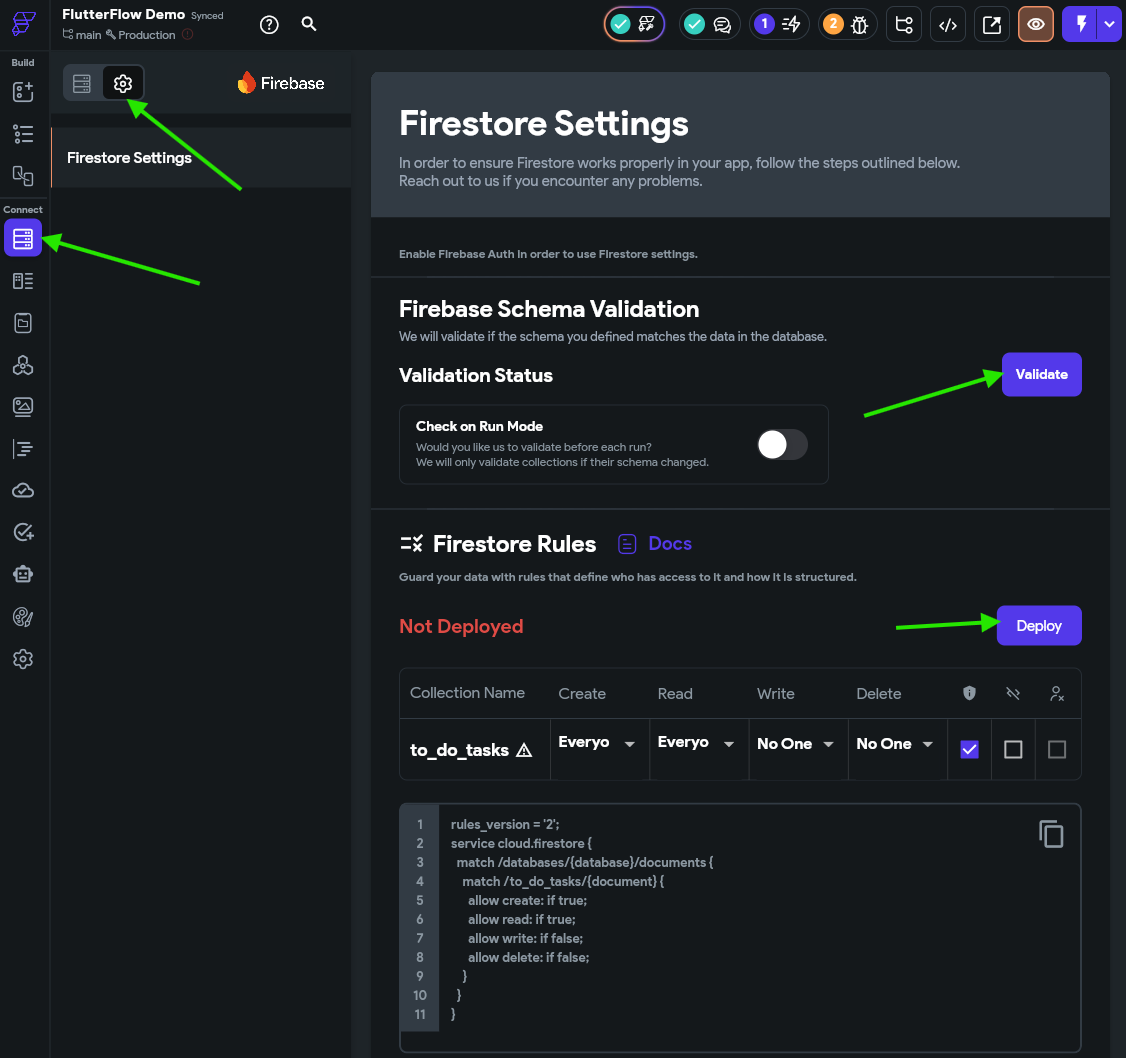
Task: Click inside the Firestore rules code box
Action: click(x=740, y=927)
